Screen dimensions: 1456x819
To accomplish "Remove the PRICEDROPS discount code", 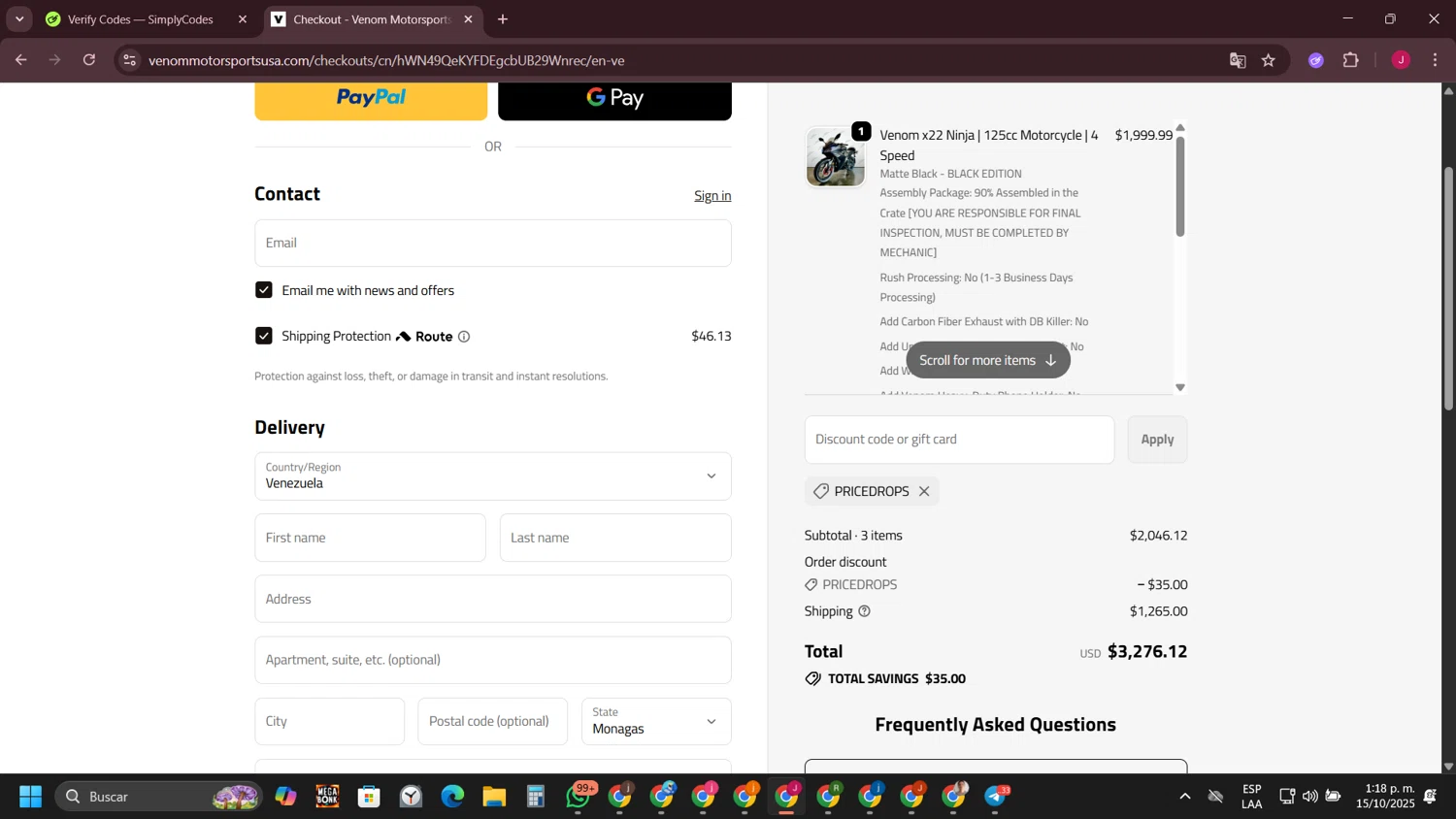I will [924, 491].
